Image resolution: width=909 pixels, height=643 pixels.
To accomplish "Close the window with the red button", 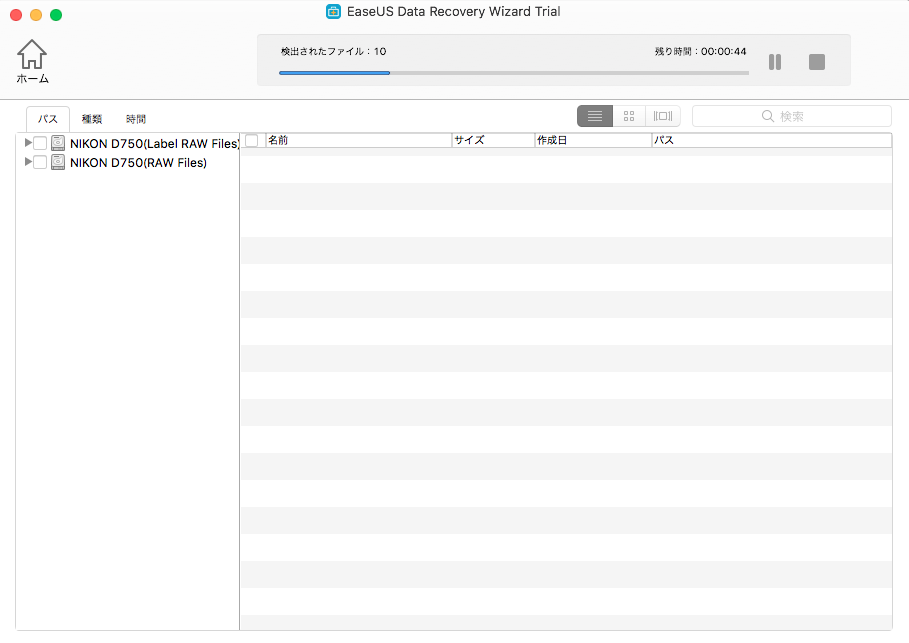I will point(16,15).
